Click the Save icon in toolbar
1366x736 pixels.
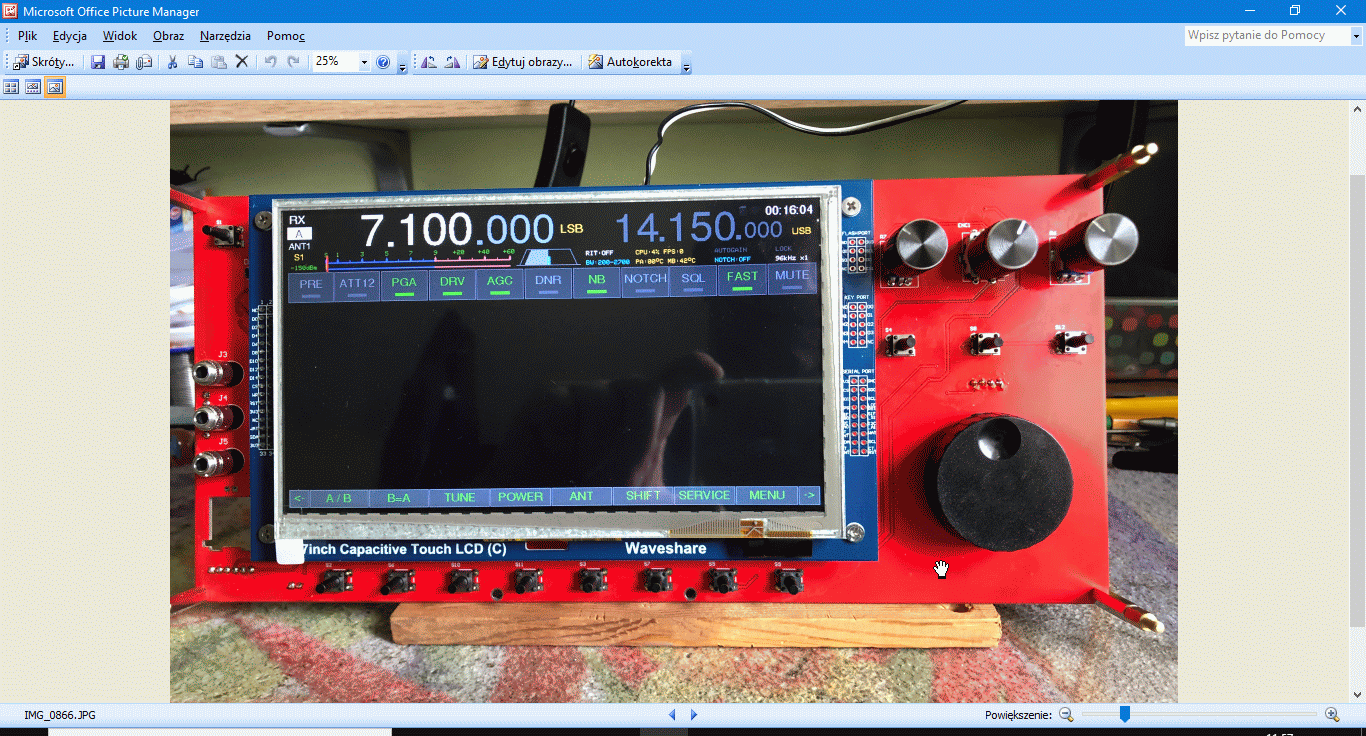(98, 62)
